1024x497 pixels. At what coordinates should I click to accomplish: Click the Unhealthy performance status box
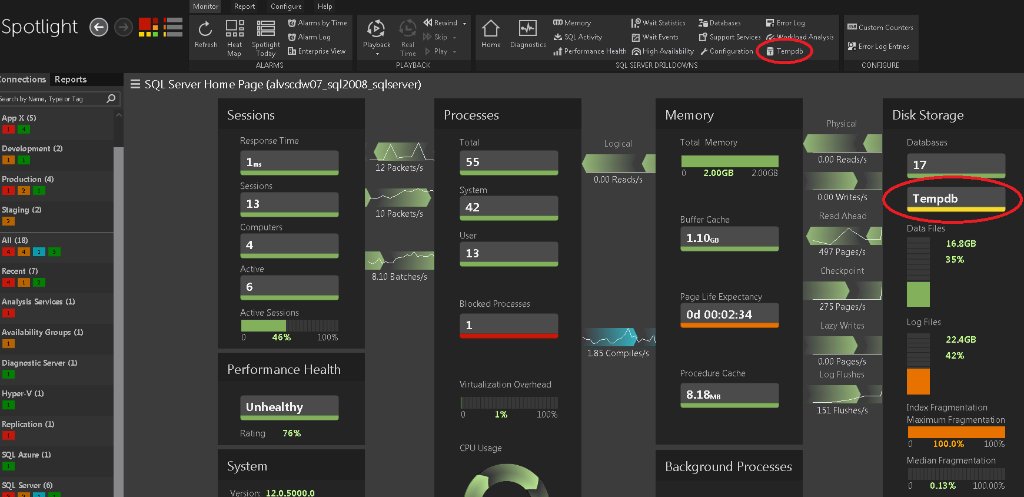[x=289, y=408]
